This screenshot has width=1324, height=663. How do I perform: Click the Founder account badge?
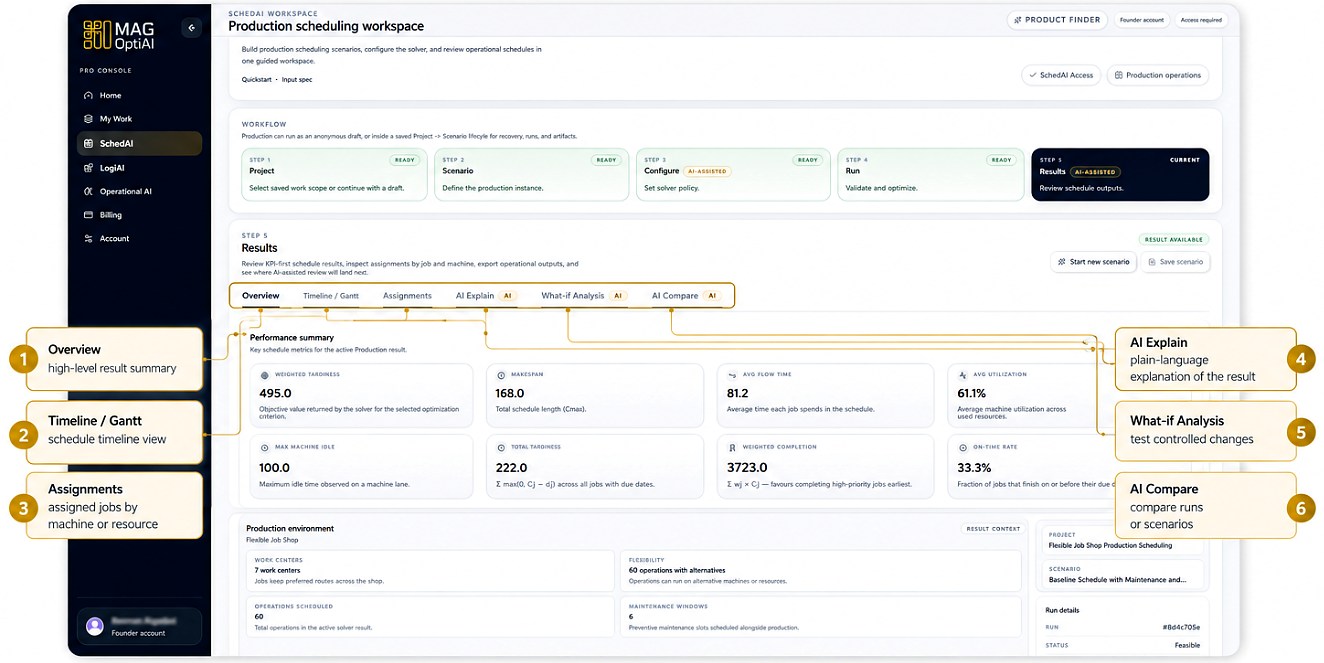pos(1142,19)
